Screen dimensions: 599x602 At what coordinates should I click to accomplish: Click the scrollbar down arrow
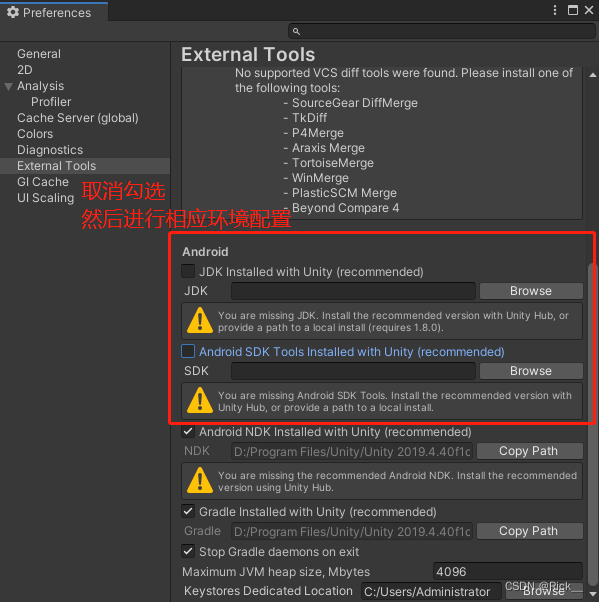[x=593, y=594]
